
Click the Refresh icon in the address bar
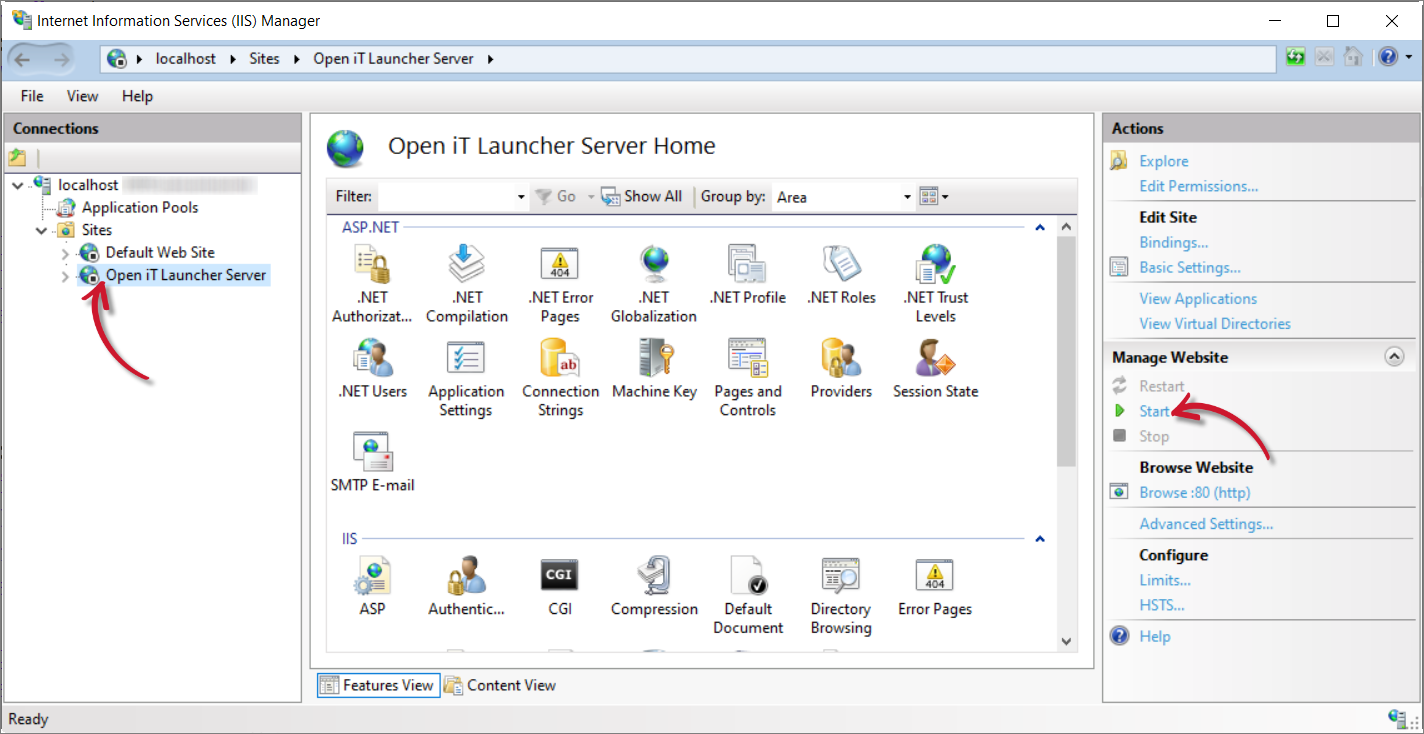pyautogui.click(x=1294, y=57)
